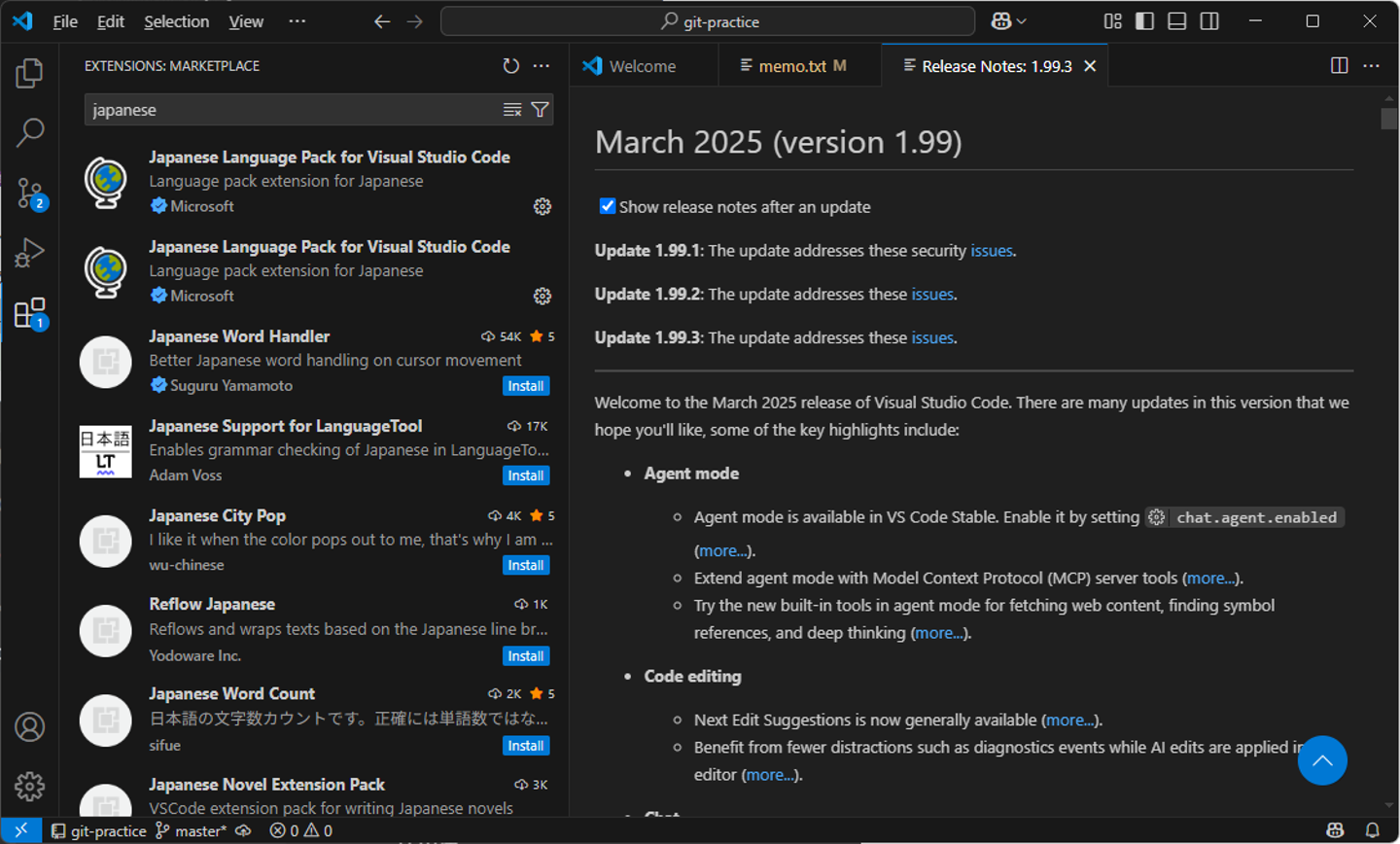This screenshot has height=844, width=1400.
Task: Toggle the primary side bar layout button
Action: (1144, 21)
